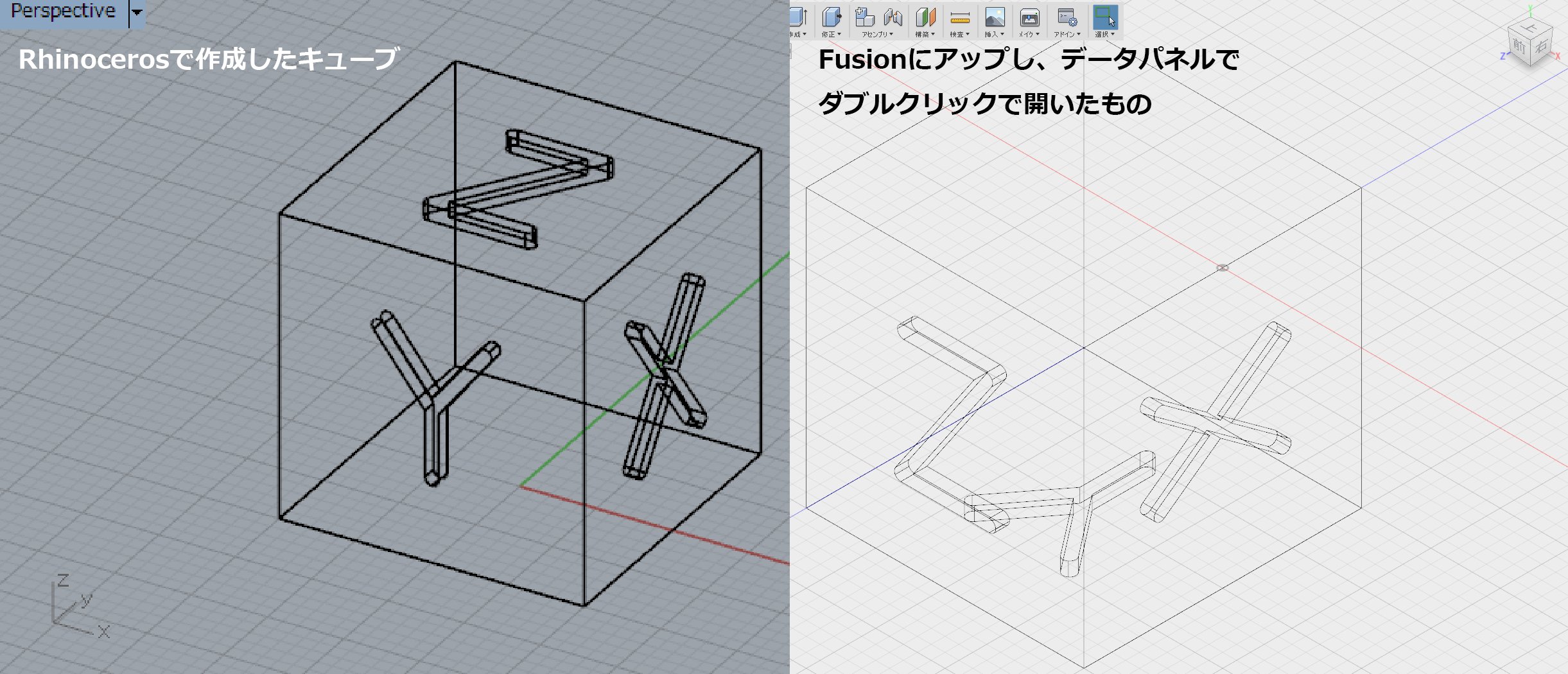Viewport: 1568px width, 674px height.
Task: Activate the window Select tool icon
Action: tap(1105, 17)
